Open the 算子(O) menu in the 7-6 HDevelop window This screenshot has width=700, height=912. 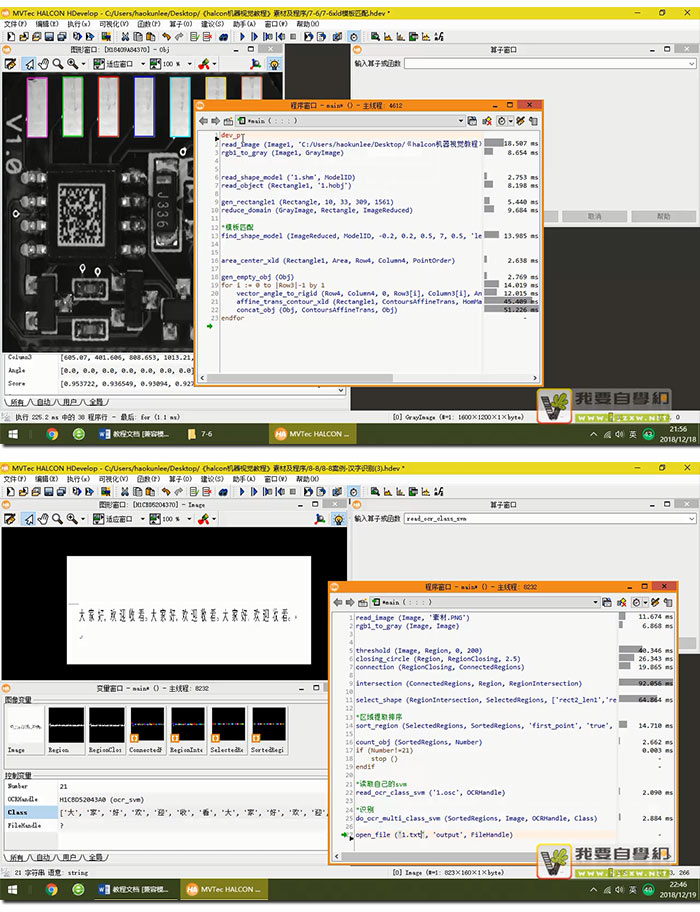[180, 24]
